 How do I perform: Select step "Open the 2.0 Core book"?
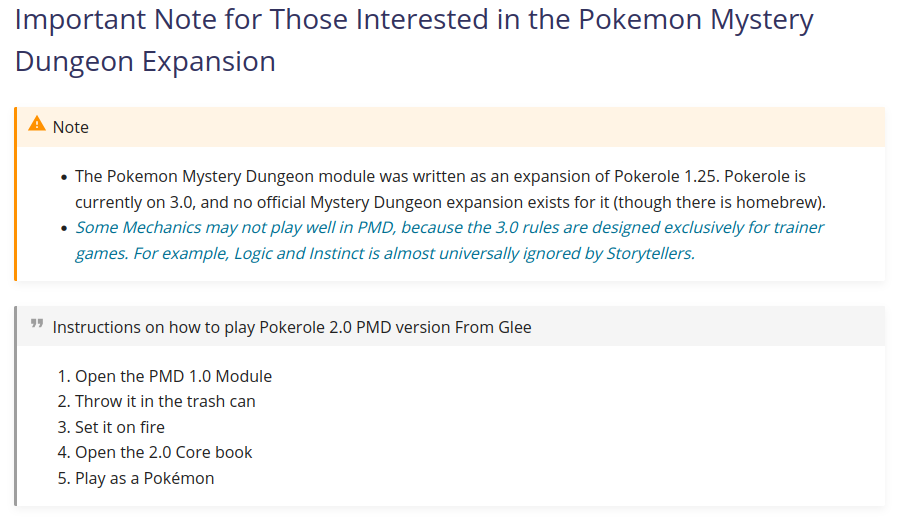tap(164, 452)
